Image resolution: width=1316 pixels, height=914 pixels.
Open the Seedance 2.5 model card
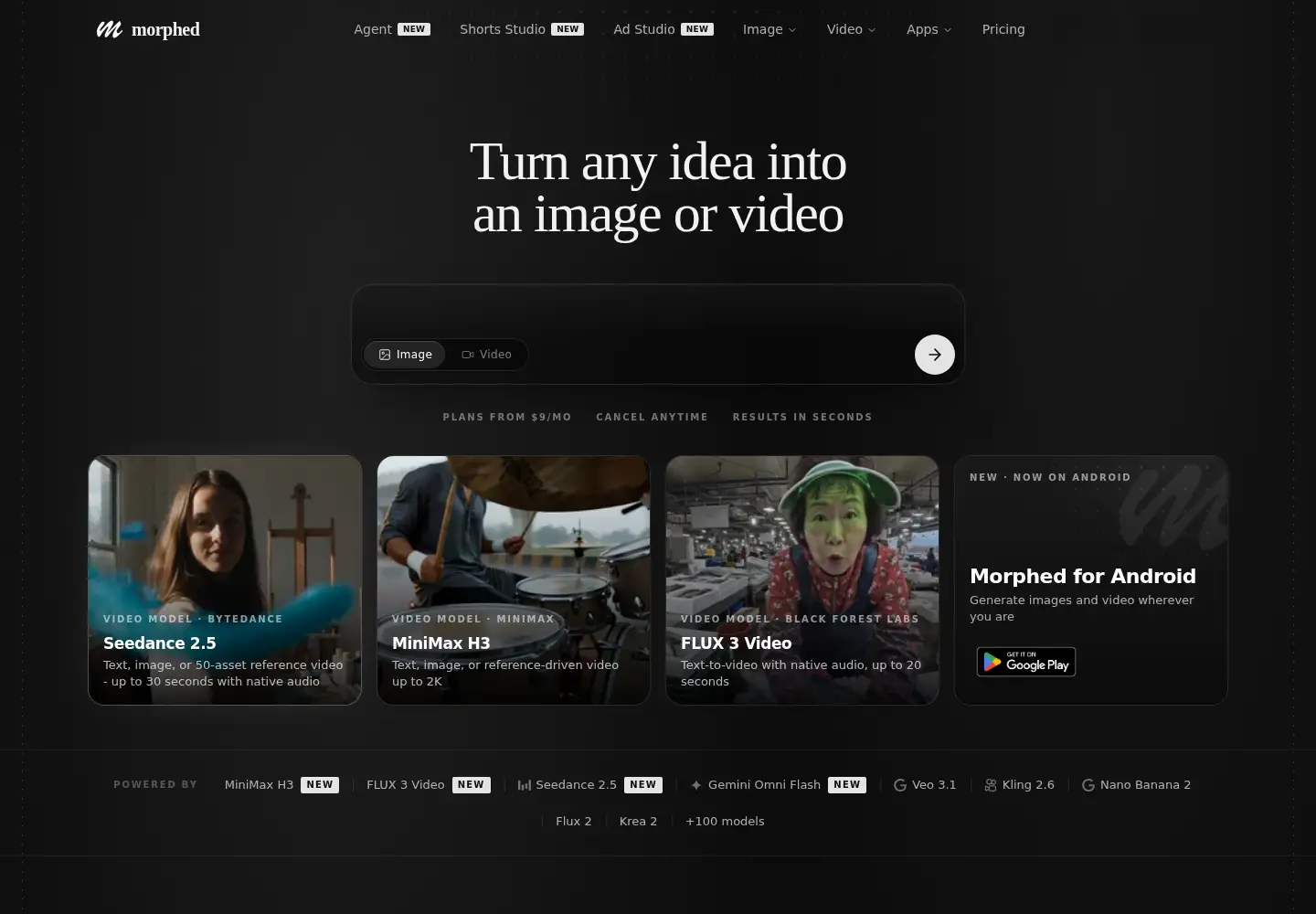(x=225, y=580)
